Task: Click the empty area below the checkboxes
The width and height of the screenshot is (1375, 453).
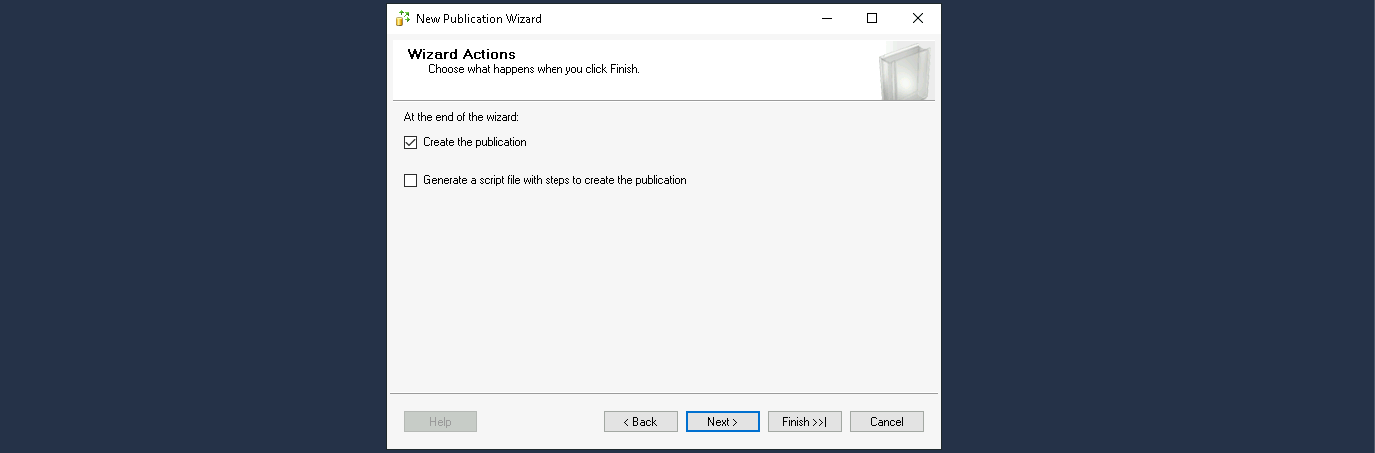Action: click(660, 290)
